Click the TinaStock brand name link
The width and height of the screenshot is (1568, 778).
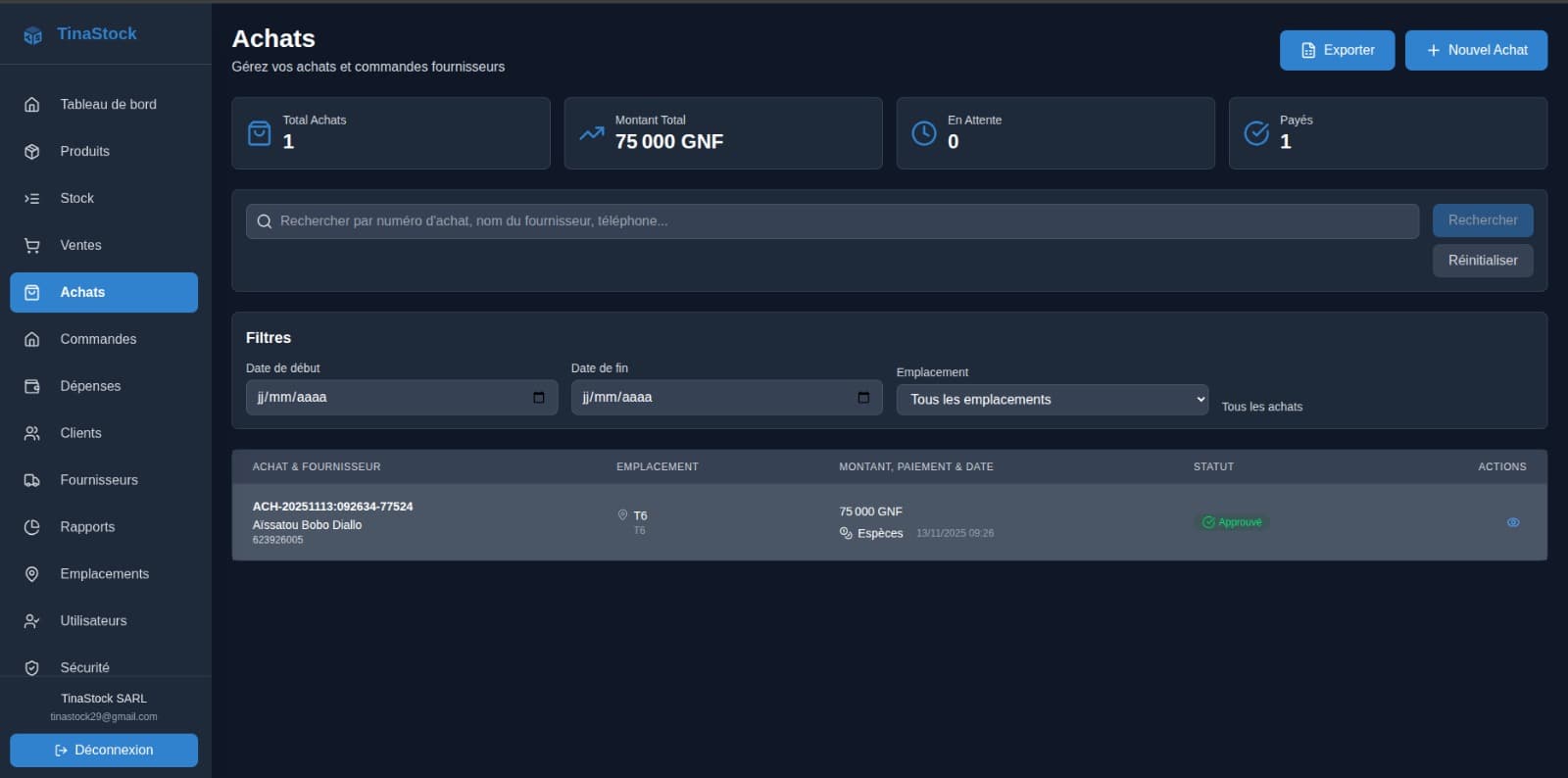click(97, 33)
